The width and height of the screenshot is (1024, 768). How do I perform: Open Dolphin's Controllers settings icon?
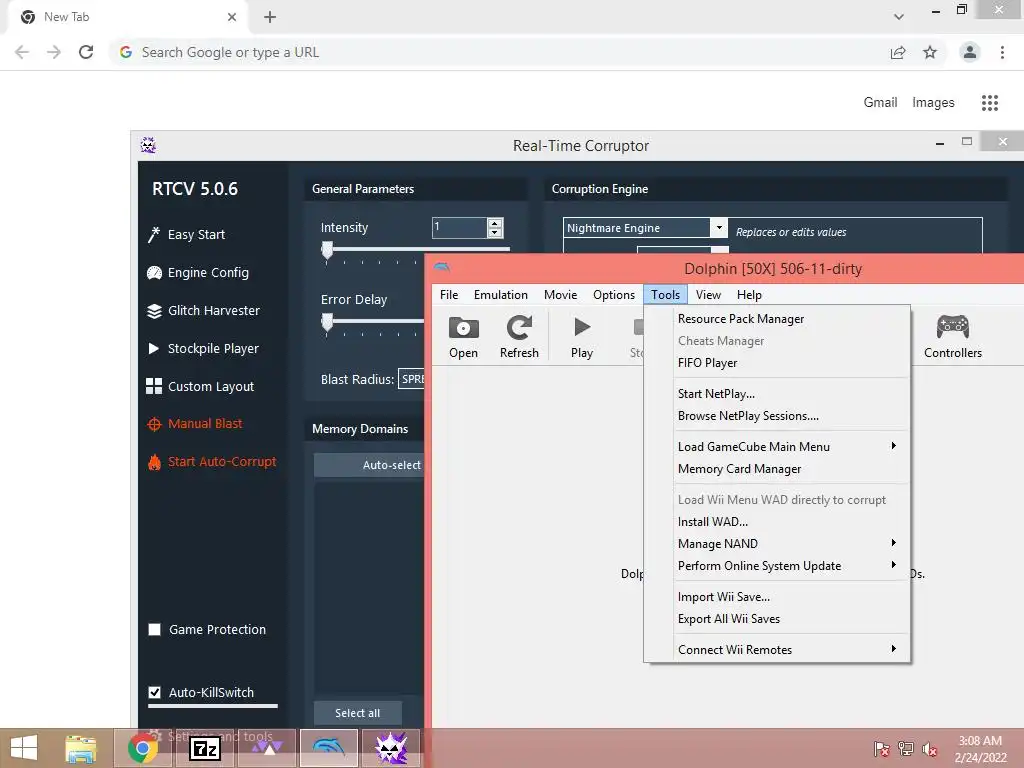pos(953,336)
